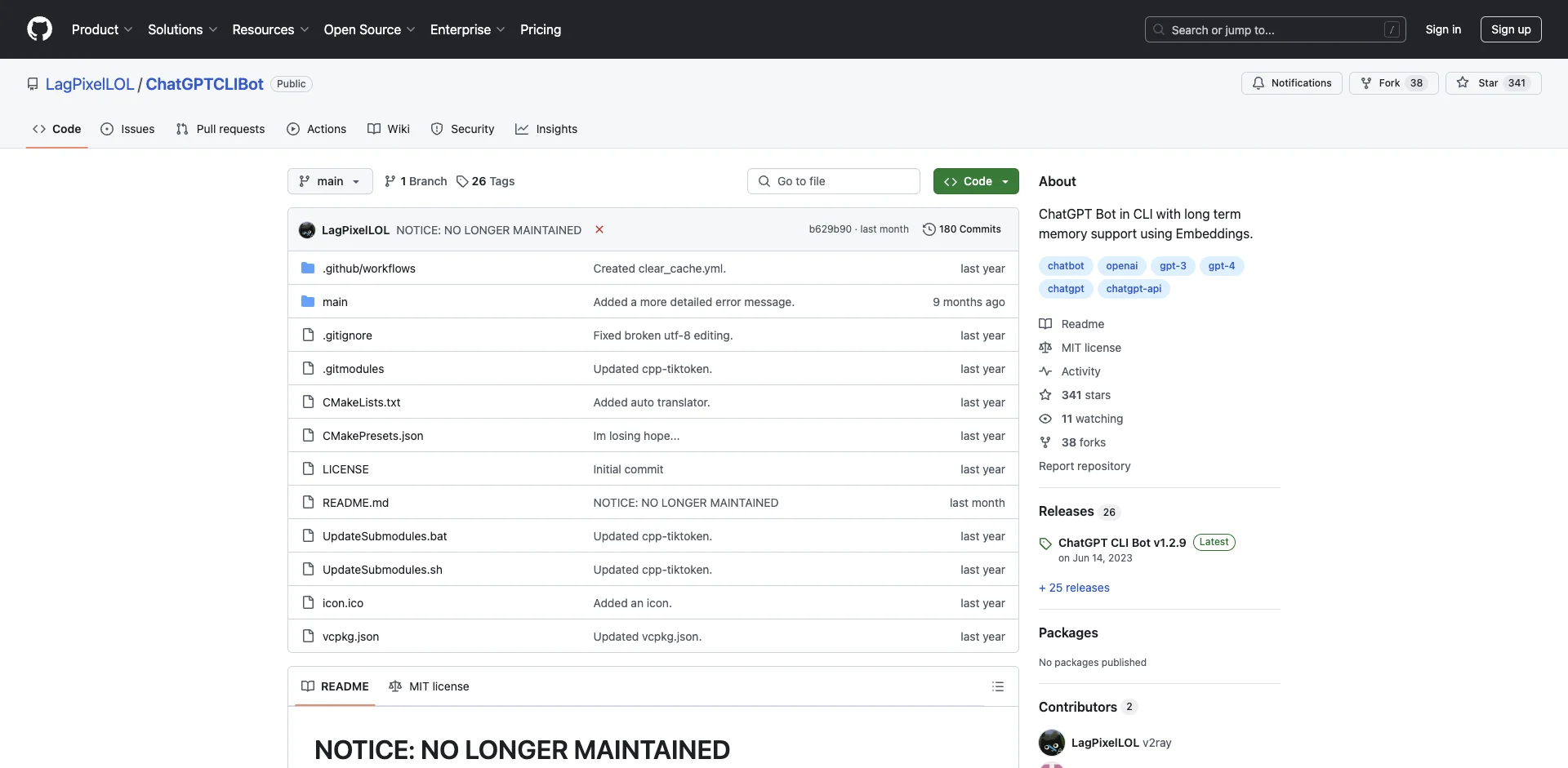Switch to the Insights tab

[546, 129]
